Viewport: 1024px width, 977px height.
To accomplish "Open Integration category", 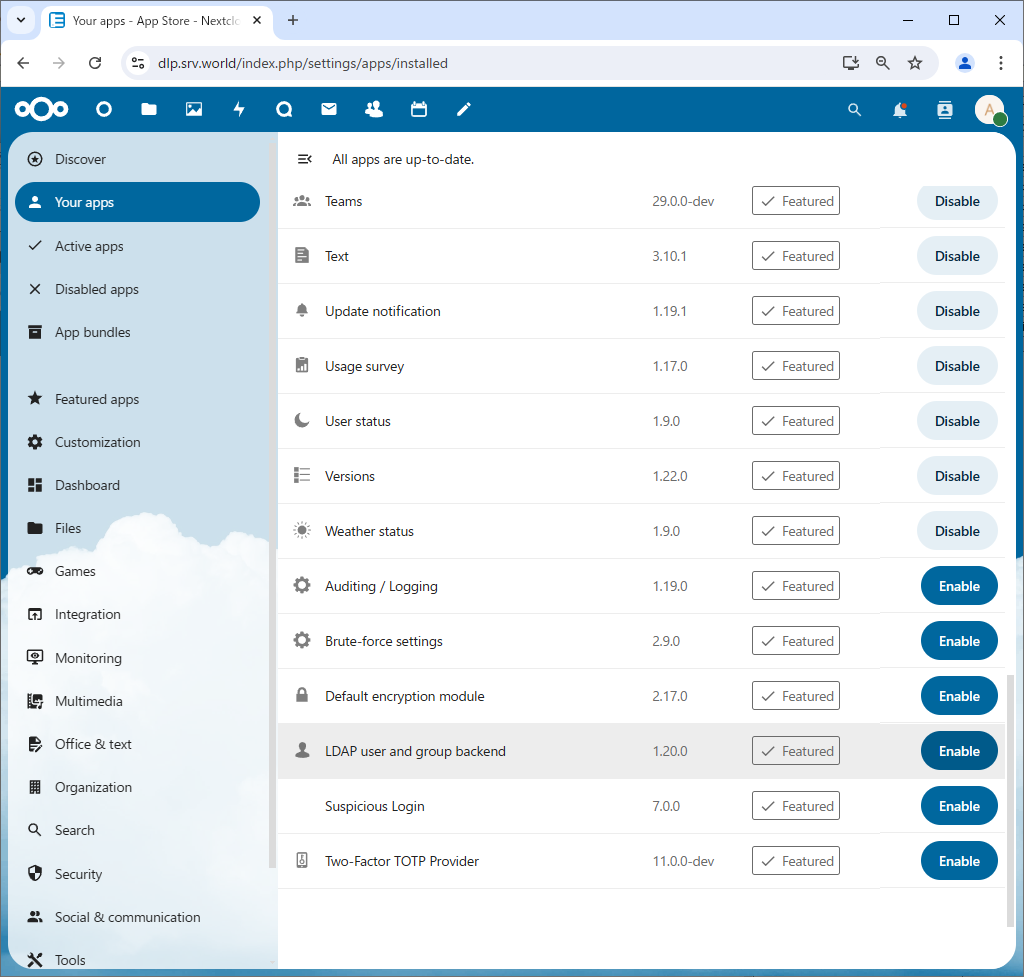I will tap(138, 615).
